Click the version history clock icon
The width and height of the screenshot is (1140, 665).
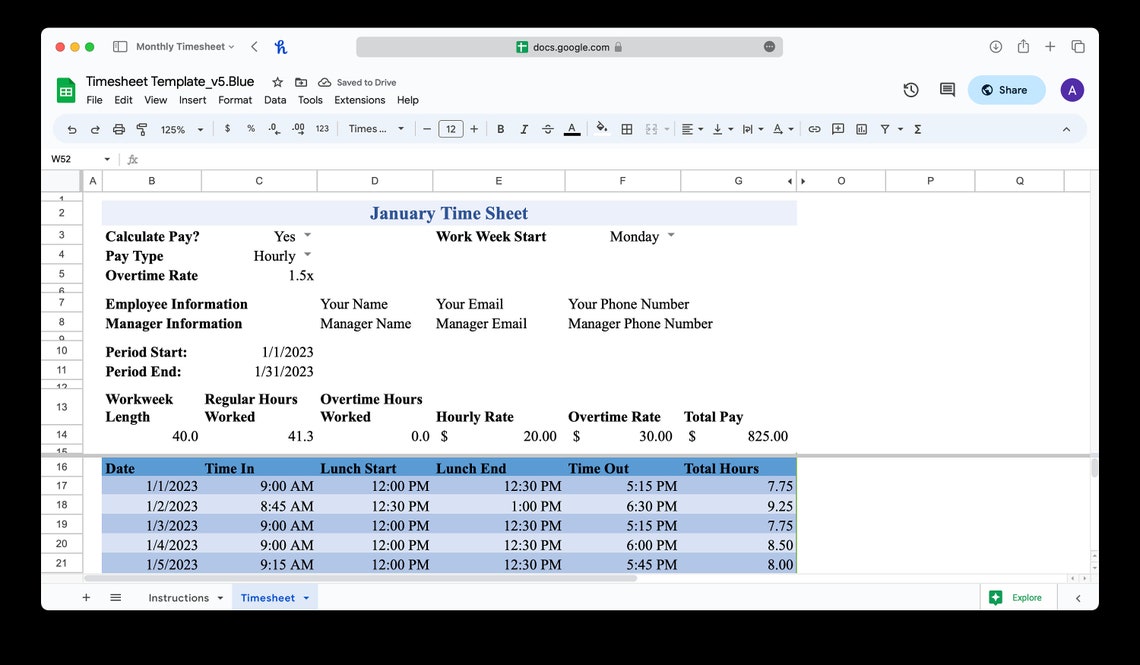[x=911, y=90]
